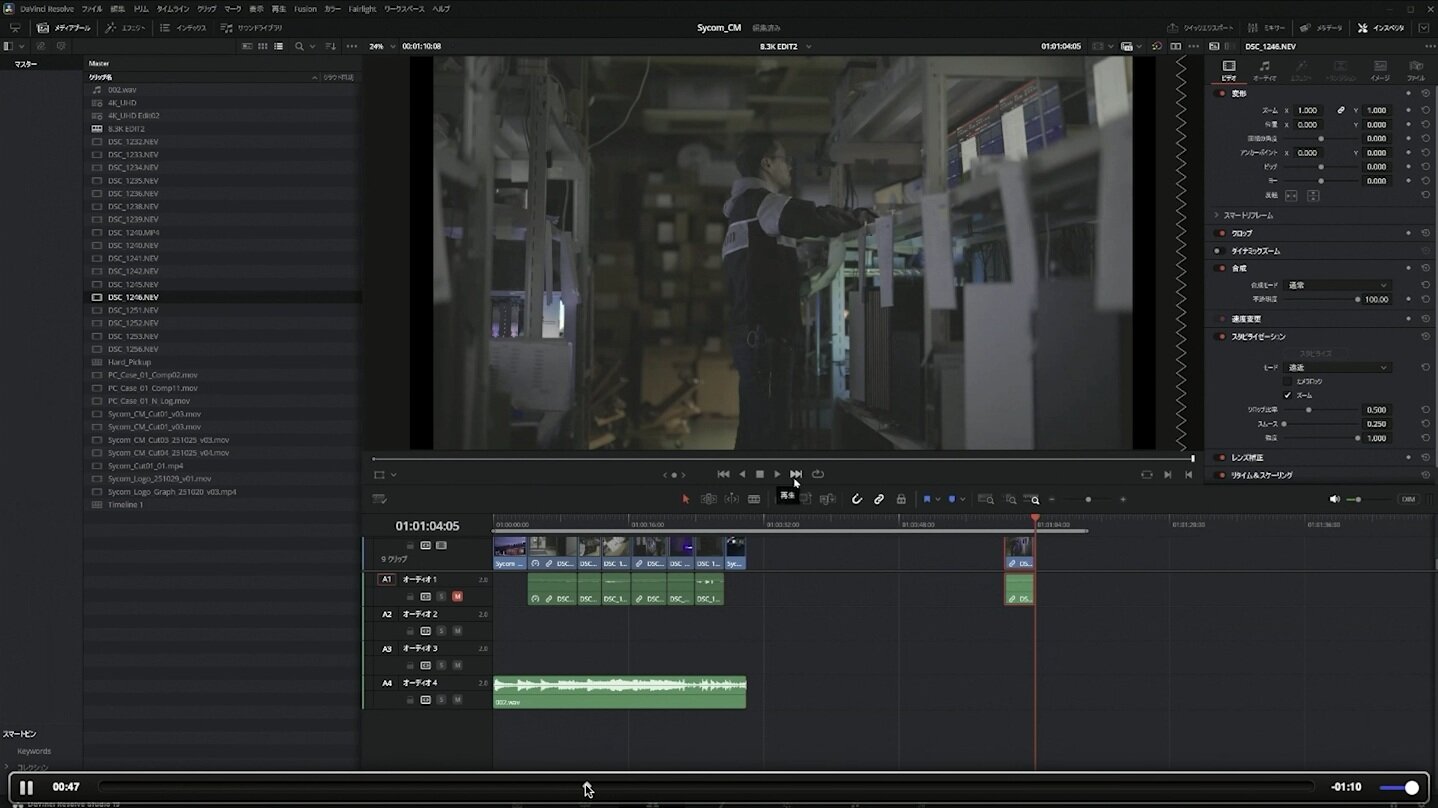Click the blue flag marker icon

[927, 499]
